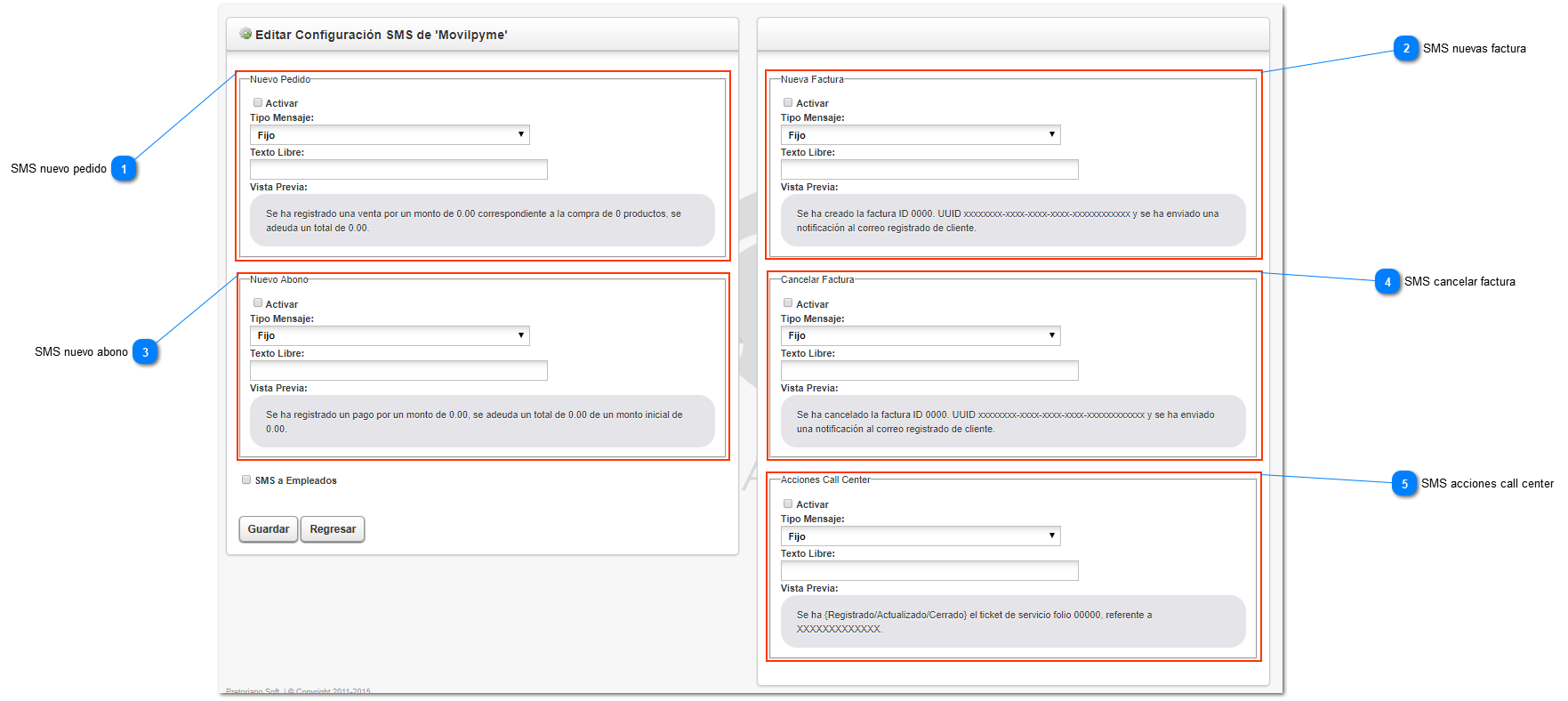Click Vista Previa label in Nuevo Pedido
The image size is (1568, 701).
click(x=278, y=187)
